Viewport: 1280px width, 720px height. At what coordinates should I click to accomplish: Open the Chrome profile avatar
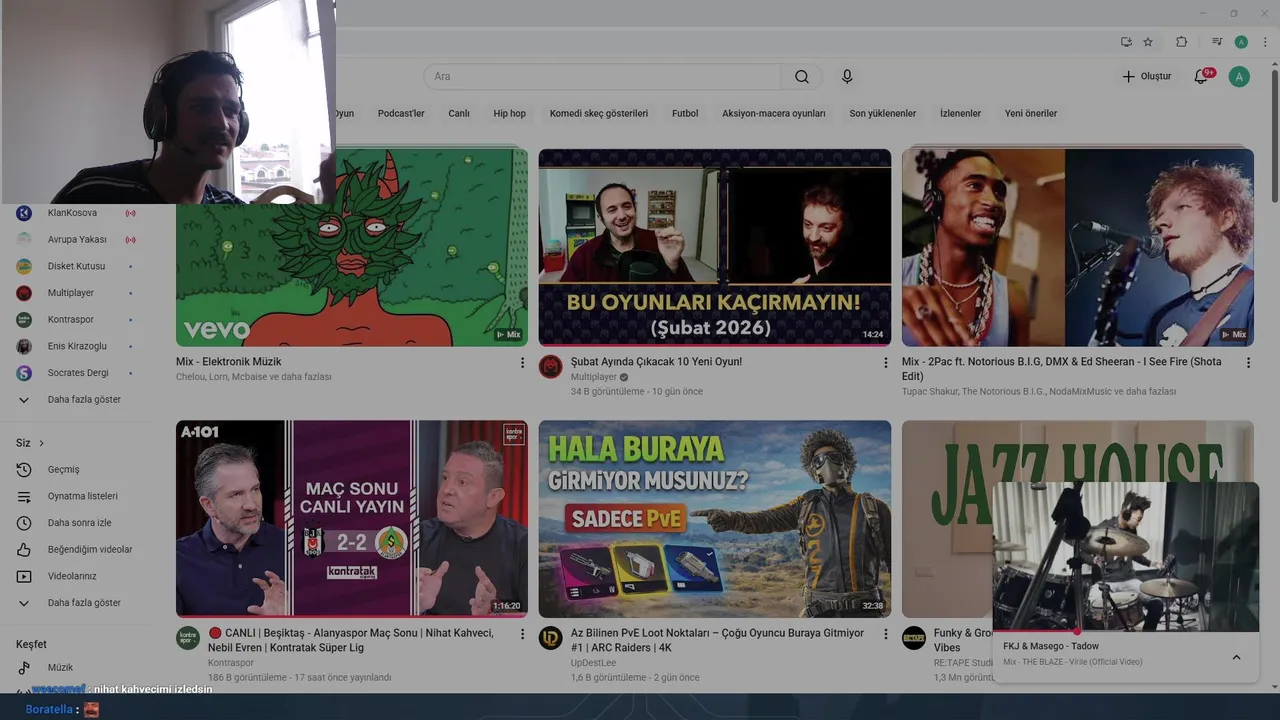[1241, 42]
